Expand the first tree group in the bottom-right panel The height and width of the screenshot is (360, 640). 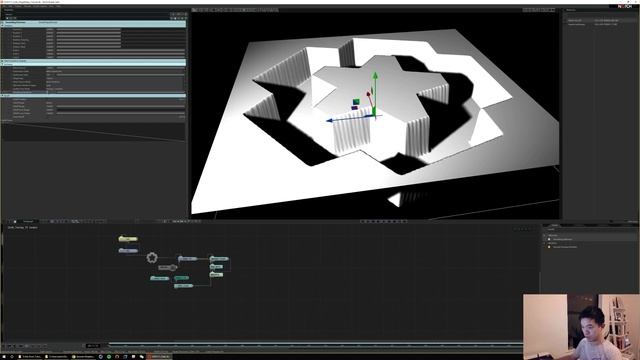[544, 236]
